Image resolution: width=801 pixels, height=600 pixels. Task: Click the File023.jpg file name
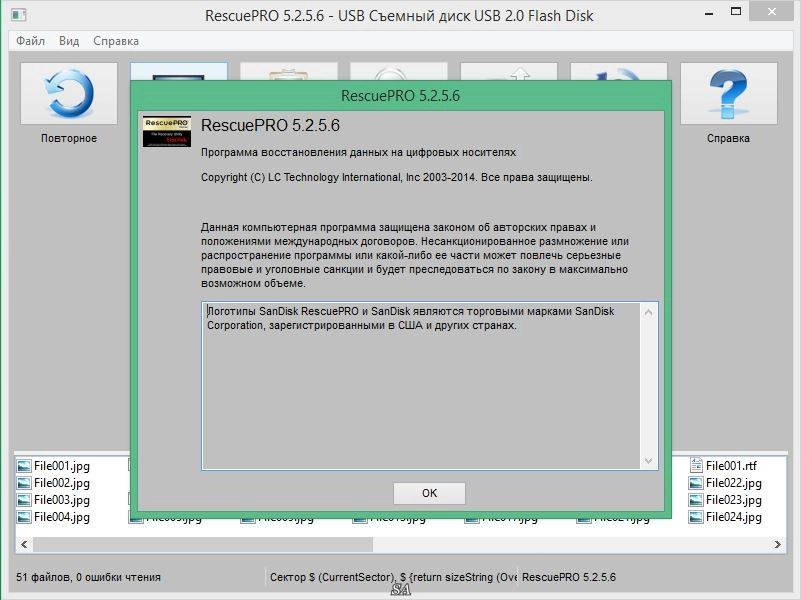coord(734,500)
